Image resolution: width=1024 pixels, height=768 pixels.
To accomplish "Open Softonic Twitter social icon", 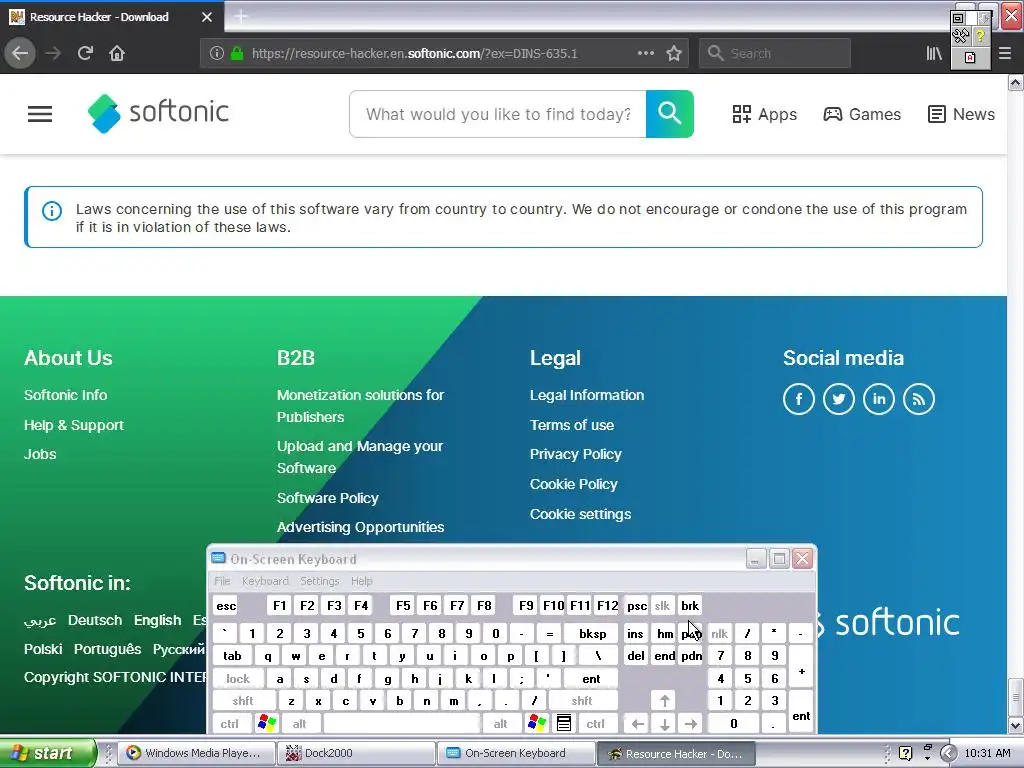I will coord(839,399).
